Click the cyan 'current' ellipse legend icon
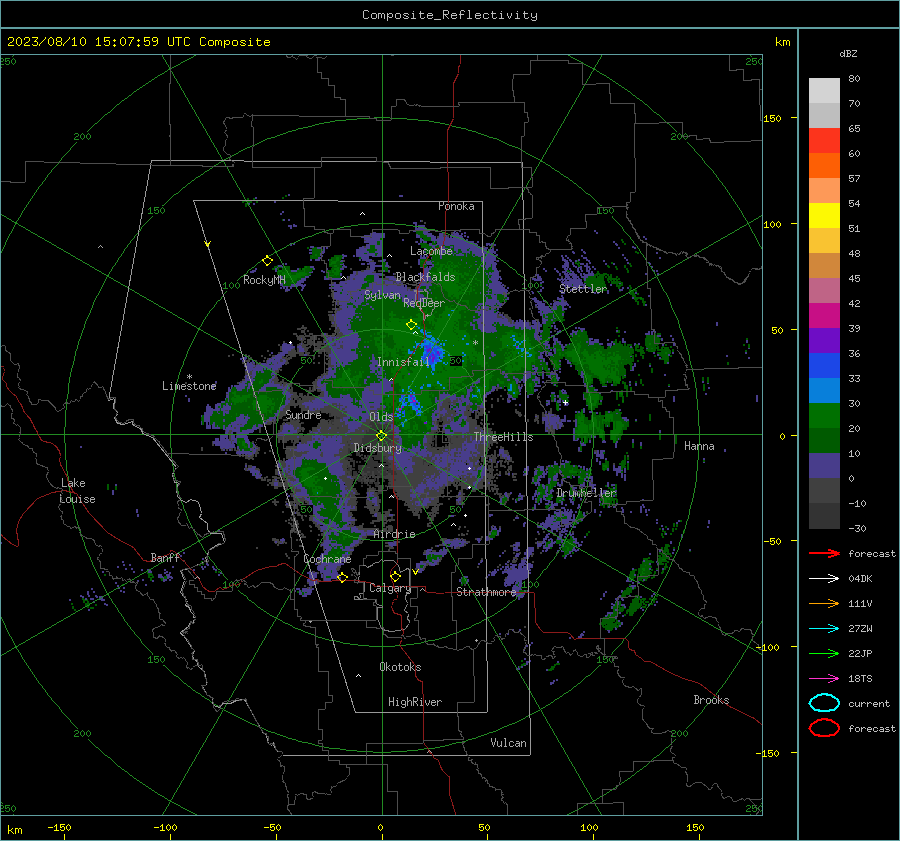 pyautogui.click(x=824, y=703)
